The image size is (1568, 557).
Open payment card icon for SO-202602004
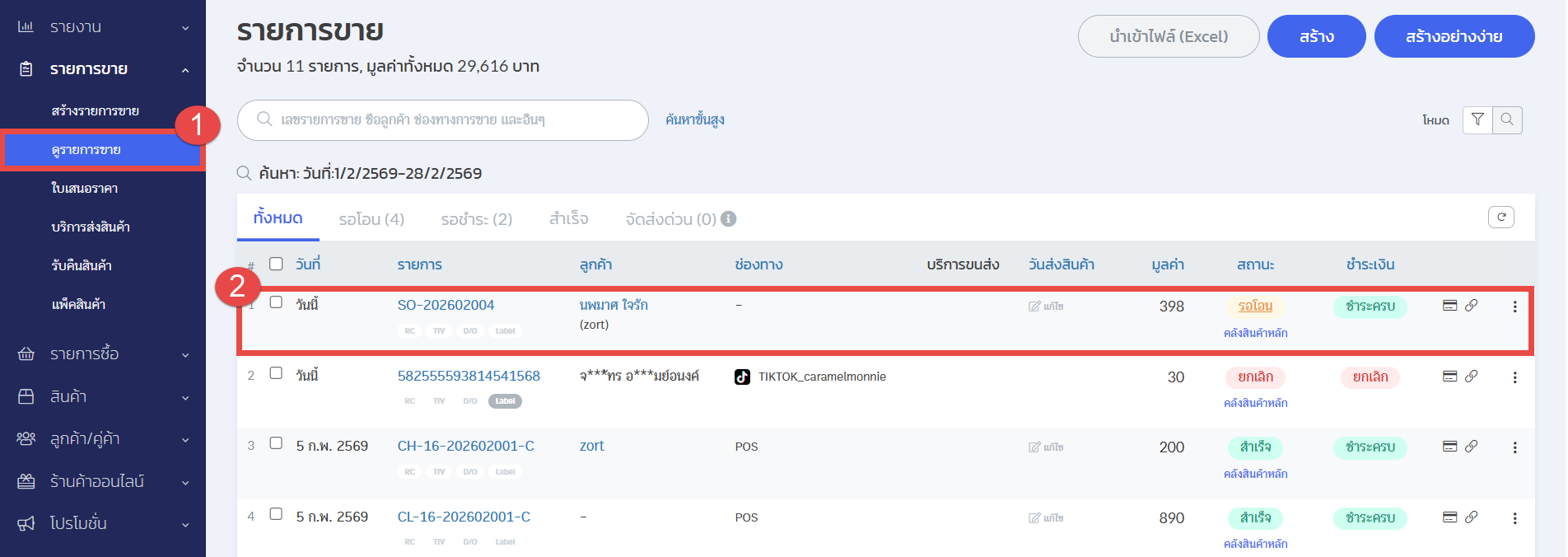point(1450,306)
